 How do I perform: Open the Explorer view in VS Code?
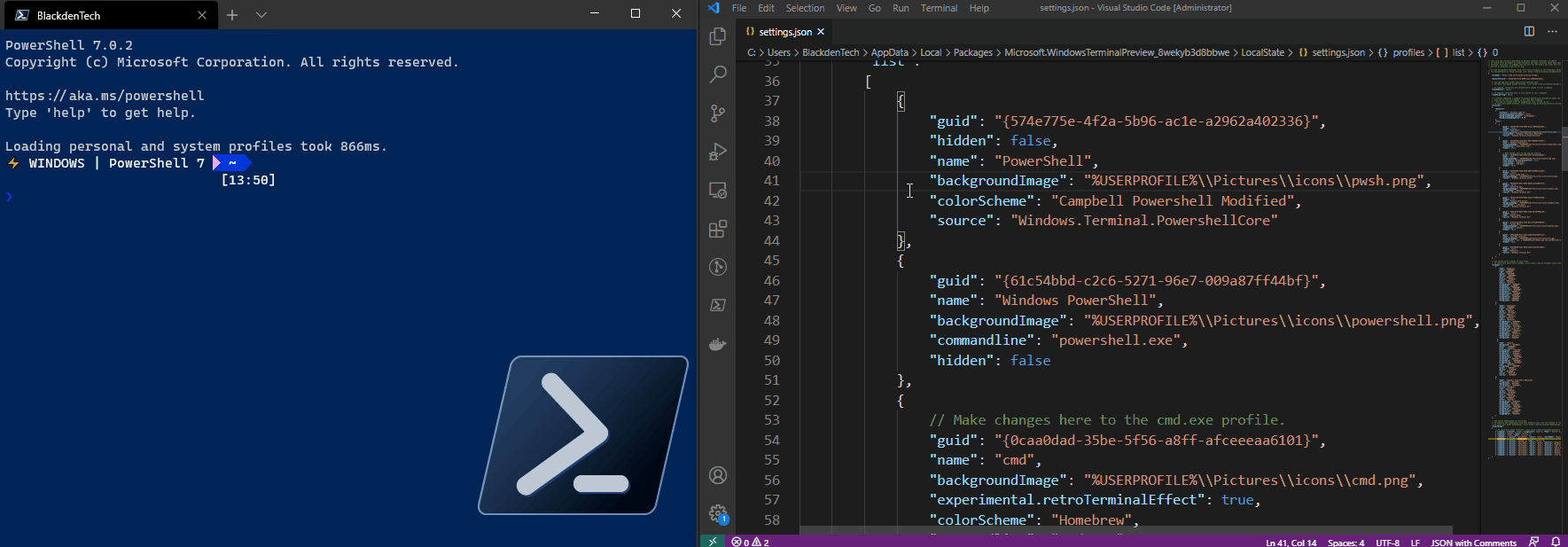(x=718, y=36)
